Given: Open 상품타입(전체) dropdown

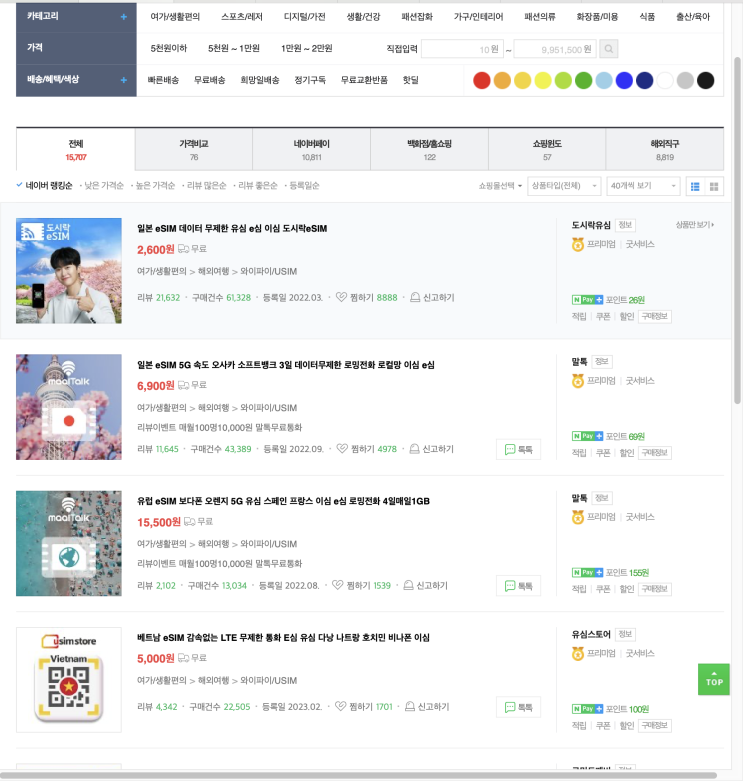Looking at the screenshot, I should coord(564,186).
